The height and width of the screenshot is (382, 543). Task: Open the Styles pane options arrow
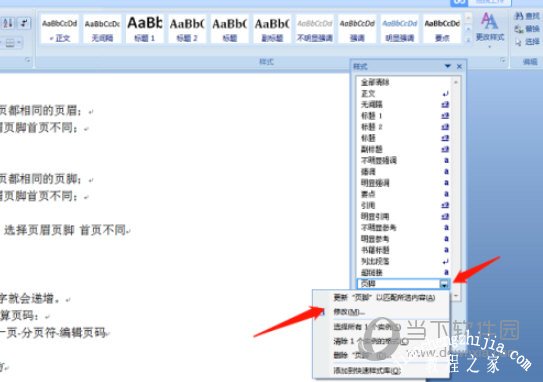tap(447, 66)
